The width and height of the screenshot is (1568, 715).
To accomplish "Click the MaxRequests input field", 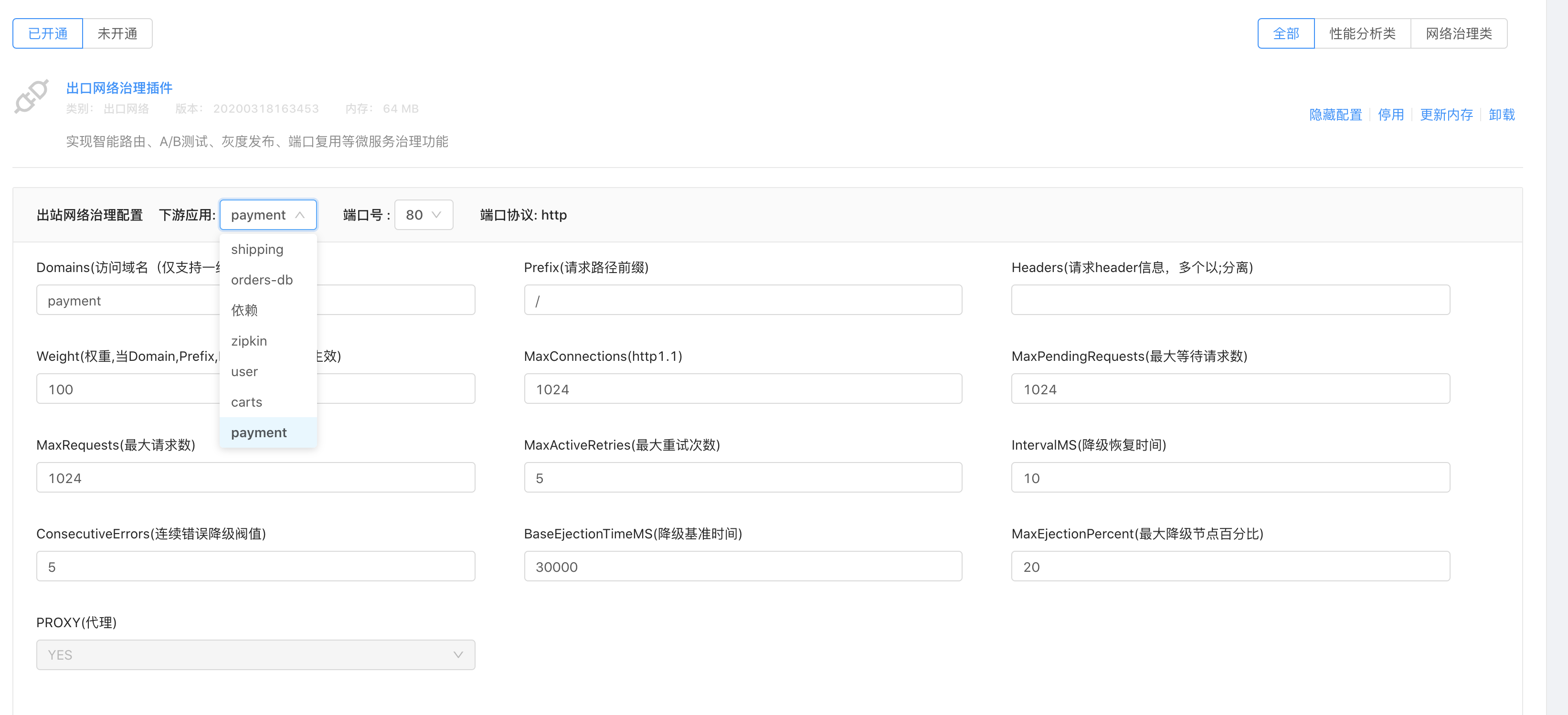I will (255, 478).
